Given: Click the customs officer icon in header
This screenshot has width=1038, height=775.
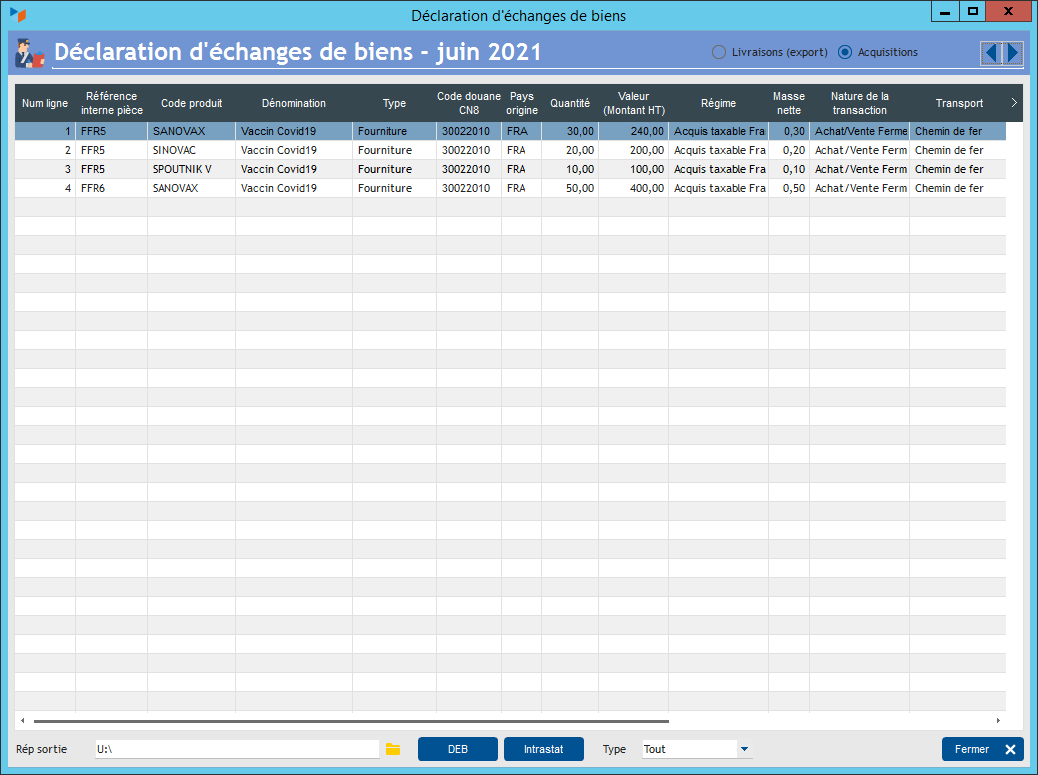Looking at the screenshot, I should coord(30,54).
